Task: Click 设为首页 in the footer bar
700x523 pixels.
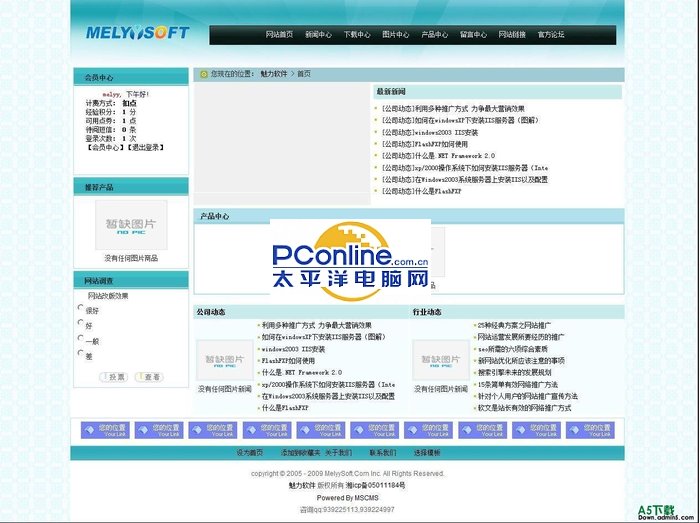Action: click(x=250, y=452)
